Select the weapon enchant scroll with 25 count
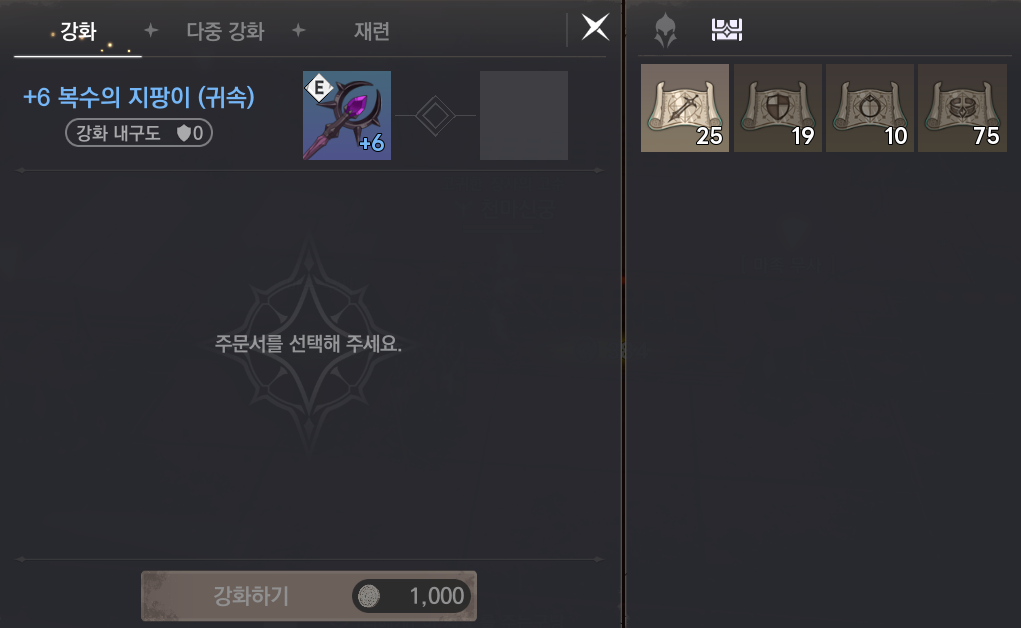1021x628 pixels. pos(685,108)
